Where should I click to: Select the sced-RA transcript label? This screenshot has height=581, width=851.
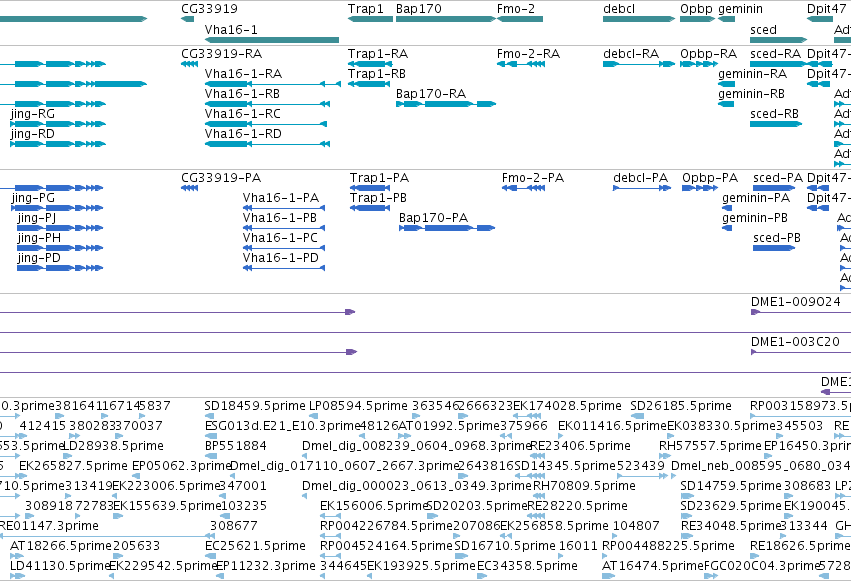click(x=775, y=54)
